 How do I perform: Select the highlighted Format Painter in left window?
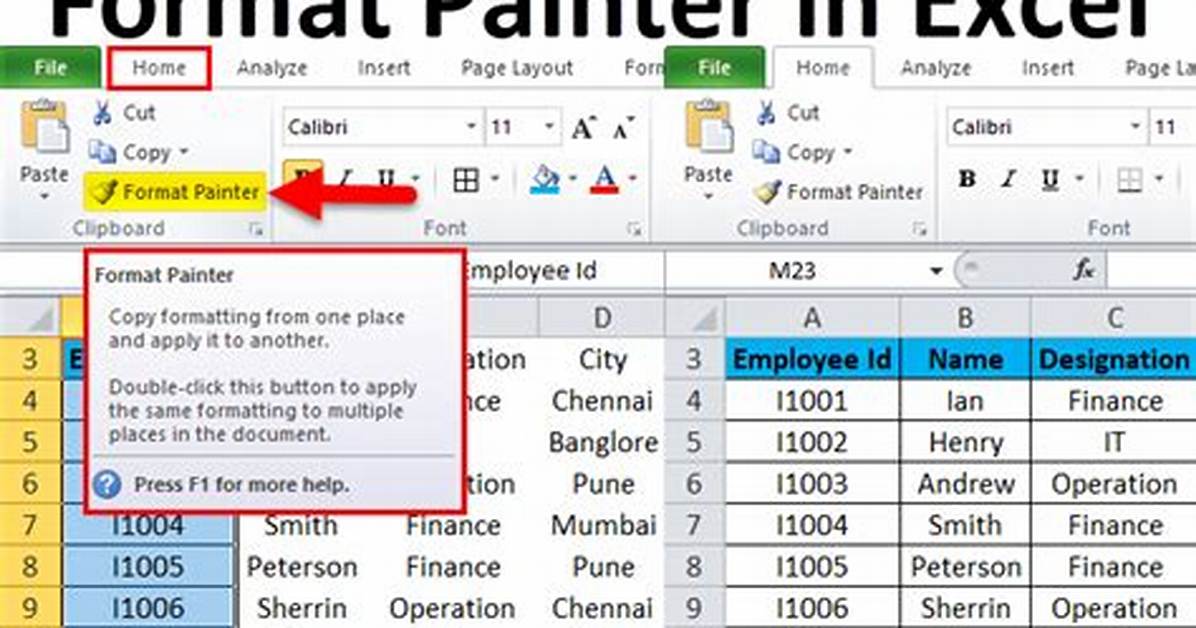175,192
